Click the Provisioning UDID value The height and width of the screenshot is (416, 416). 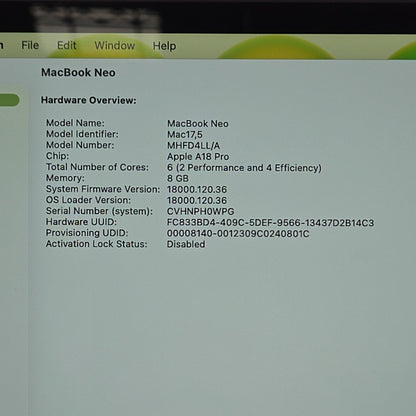pos(238,234)
